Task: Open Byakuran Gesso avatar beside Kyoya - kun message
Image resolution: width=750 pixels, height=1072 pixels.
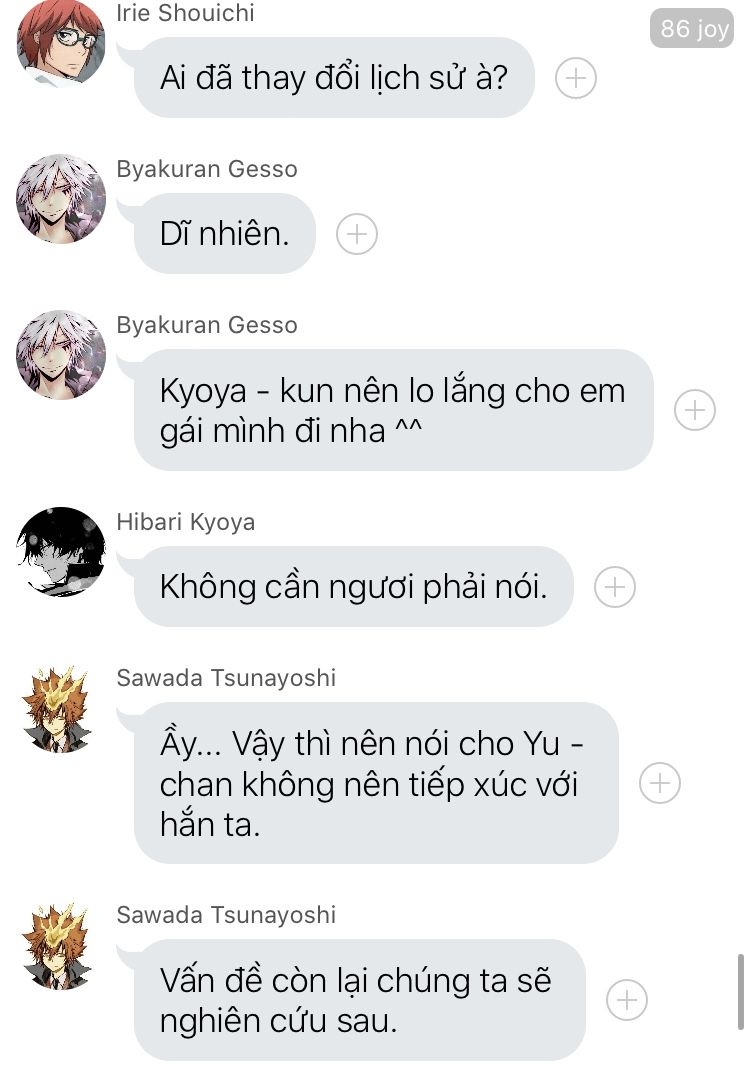Action: pyautogui.click(x=61, y=355)
